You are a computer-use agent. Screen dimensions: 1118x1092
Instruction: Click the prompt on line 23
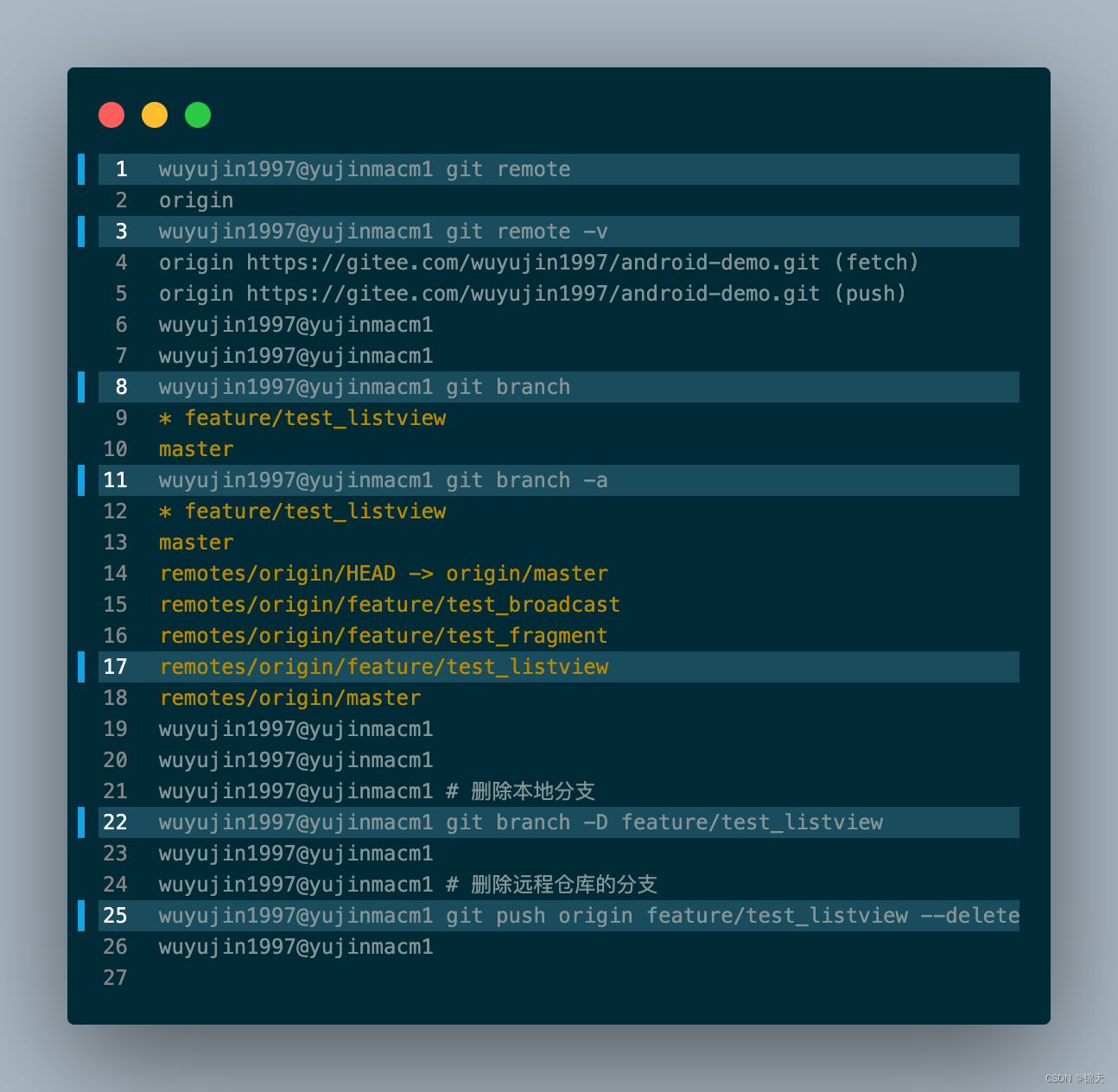coord(296,854)
